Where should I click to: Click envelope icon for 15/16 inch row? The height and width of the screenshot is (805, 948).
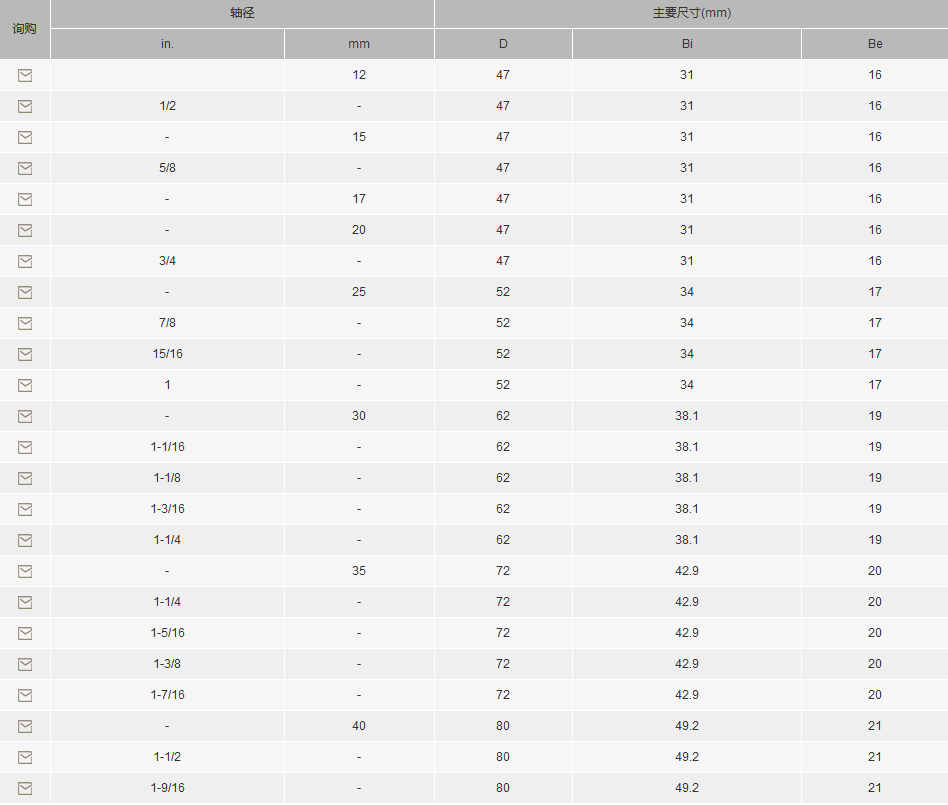[25, 354]
